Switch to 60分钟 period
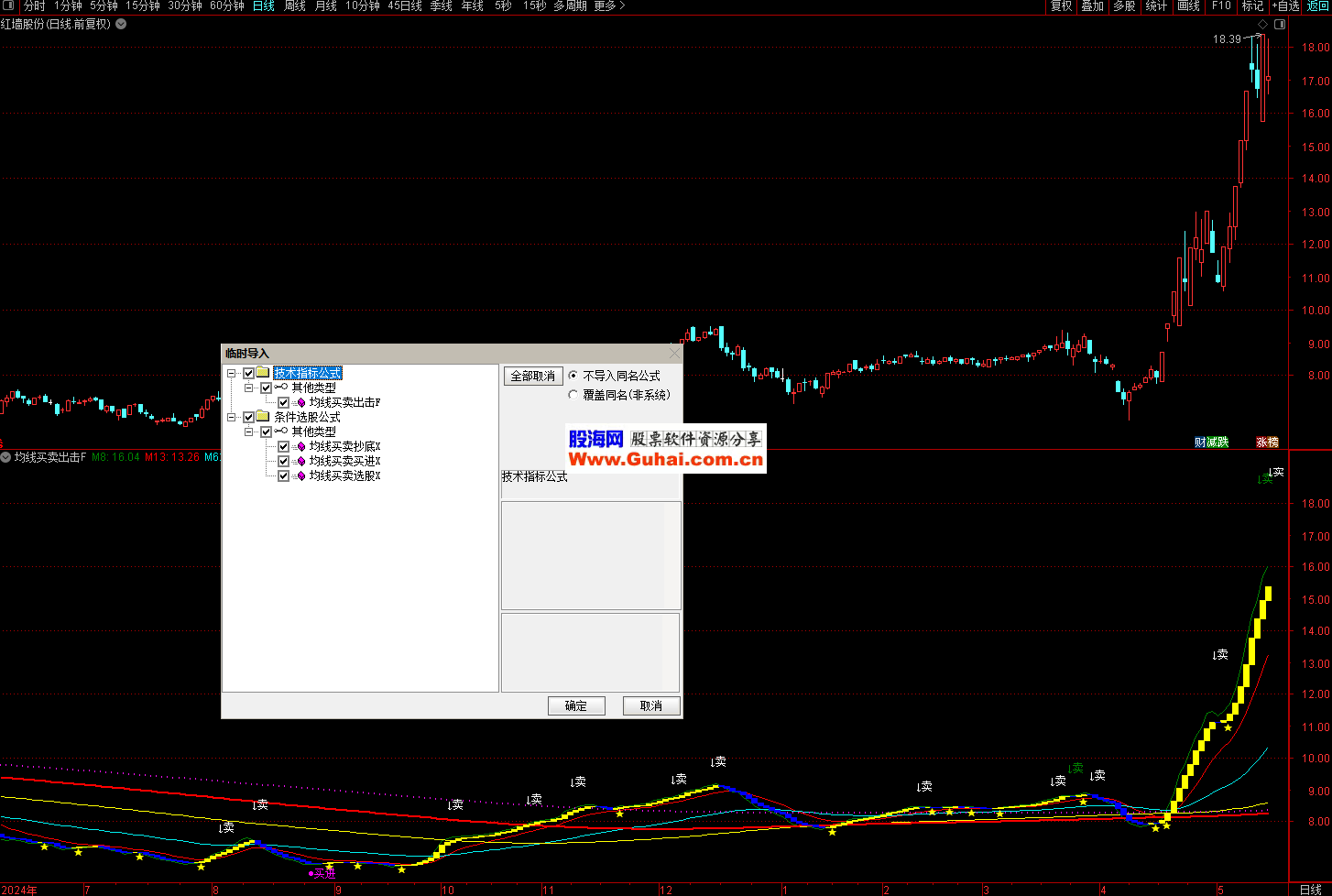1332x896 pixels. pyautogui.click(x=227, y=6)
